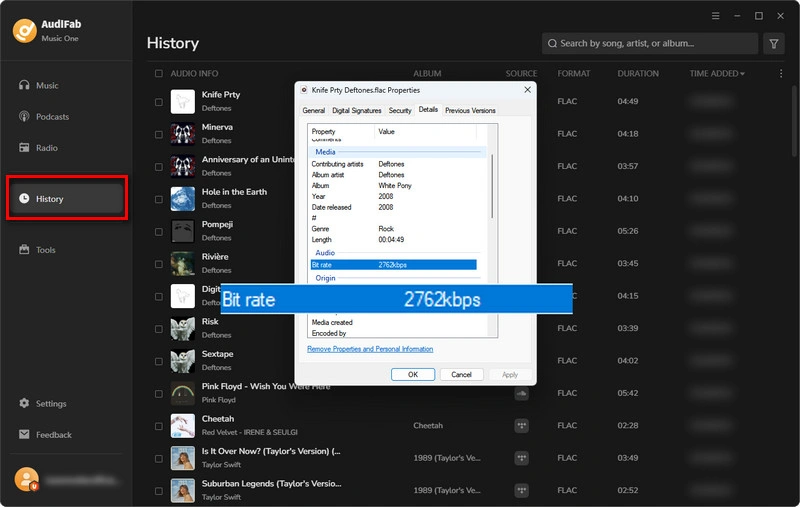Switch to Digital Signatures tab

click(x=357, y=110)
